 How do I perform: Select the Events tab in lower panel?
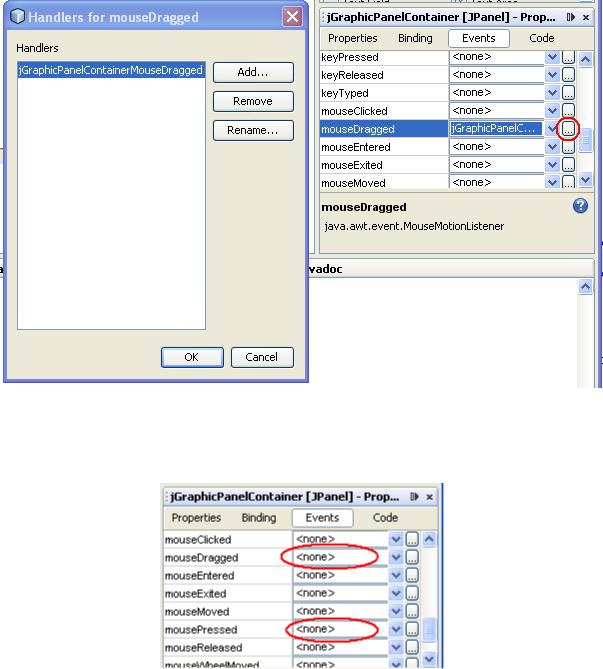coord(322,518)
